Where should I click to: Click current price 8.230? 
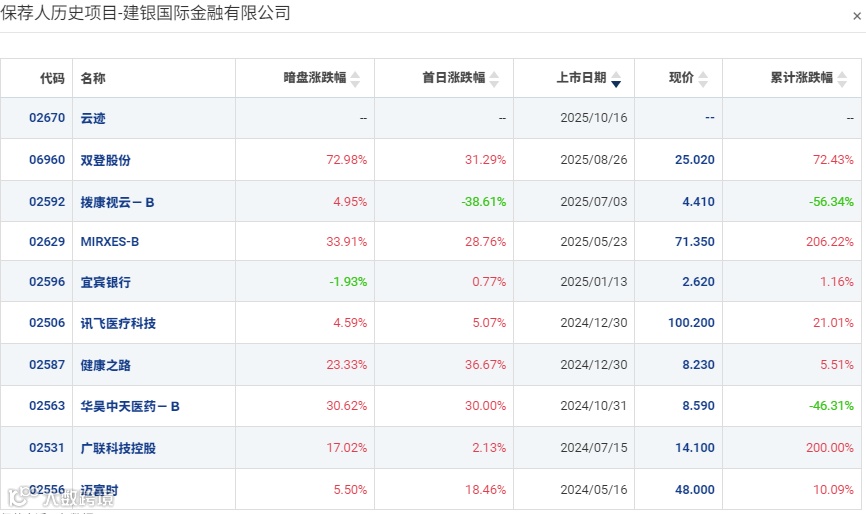point(698,364)
